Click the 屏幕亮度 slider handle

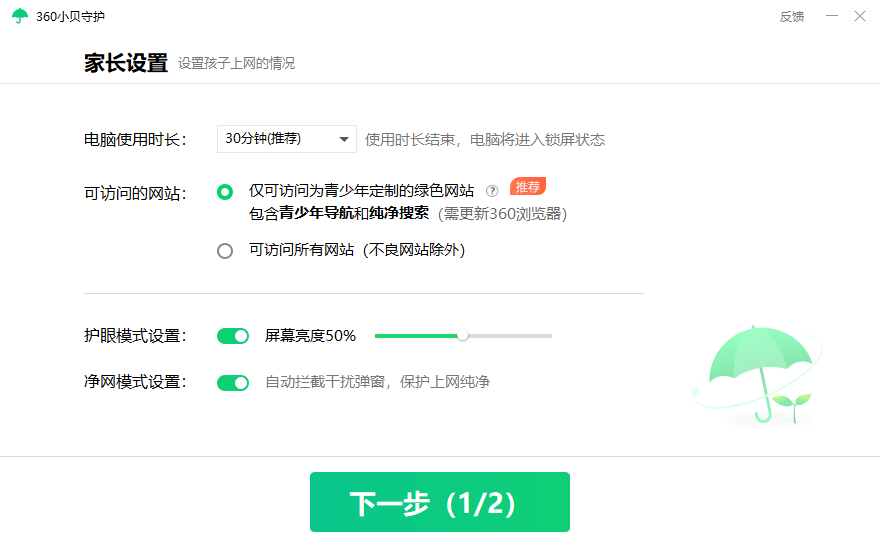coord(462,336)
